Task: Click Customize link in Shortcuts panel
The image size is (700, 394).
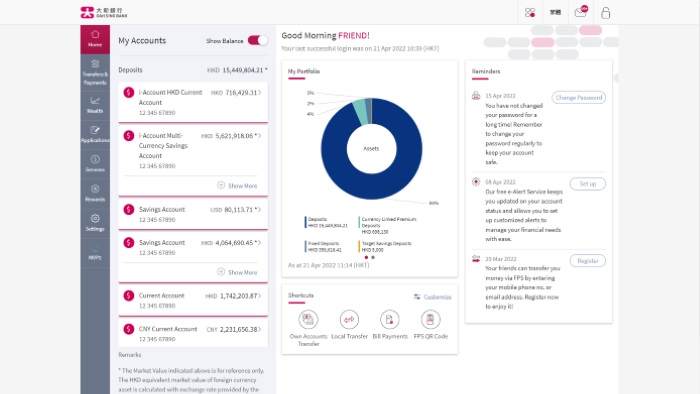Action: coord(433,297)
